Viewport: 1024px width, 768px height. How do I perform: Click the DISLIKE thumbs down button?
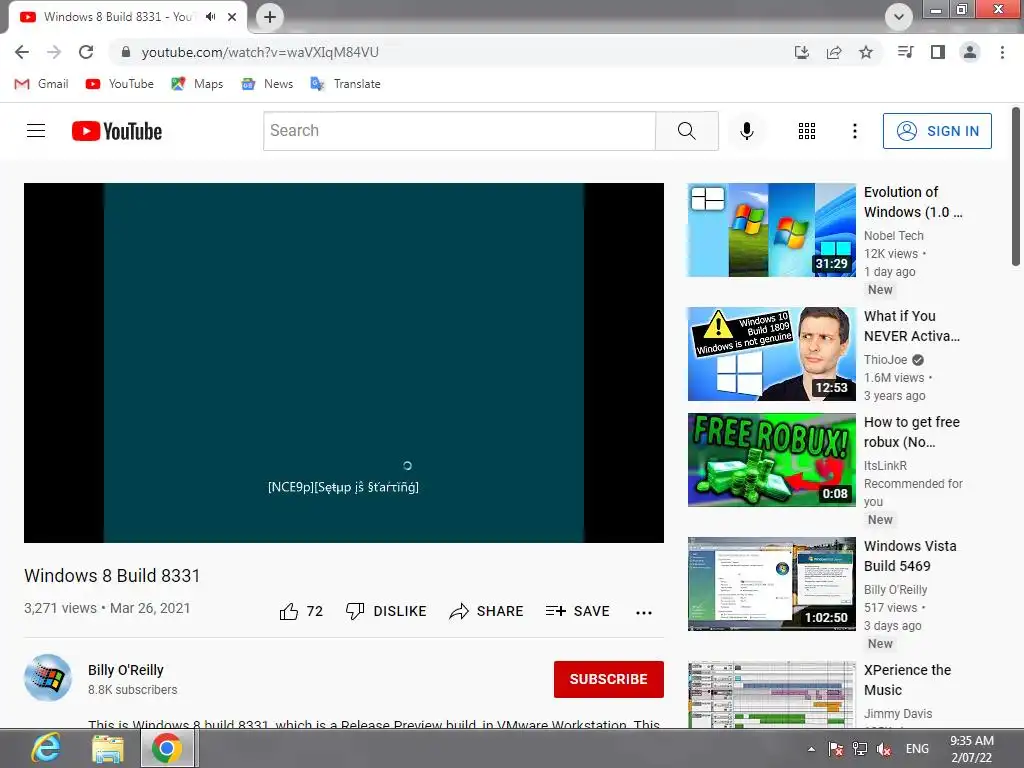[386, 611]
